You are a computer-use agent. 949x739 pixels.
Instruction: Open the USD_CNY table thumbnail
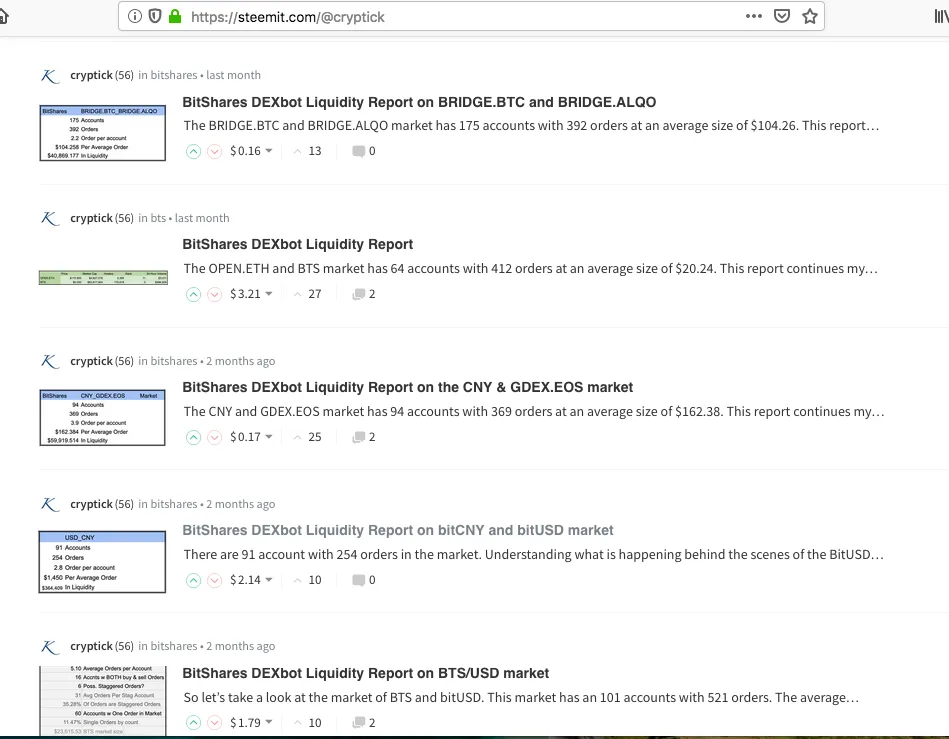102,562
